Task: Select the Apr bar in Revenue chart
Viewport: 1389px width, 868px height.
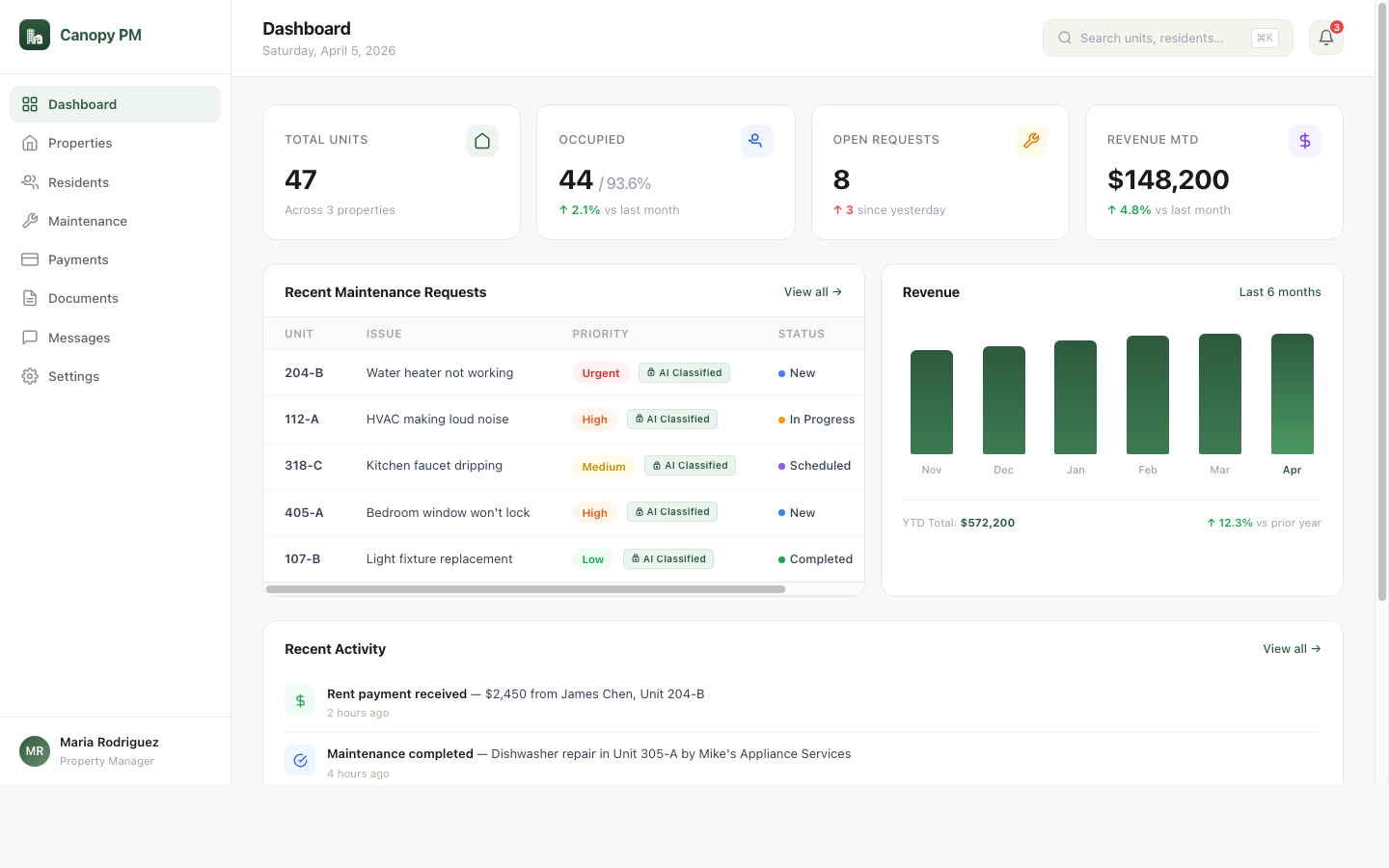Action: (x=1292, y=393)
